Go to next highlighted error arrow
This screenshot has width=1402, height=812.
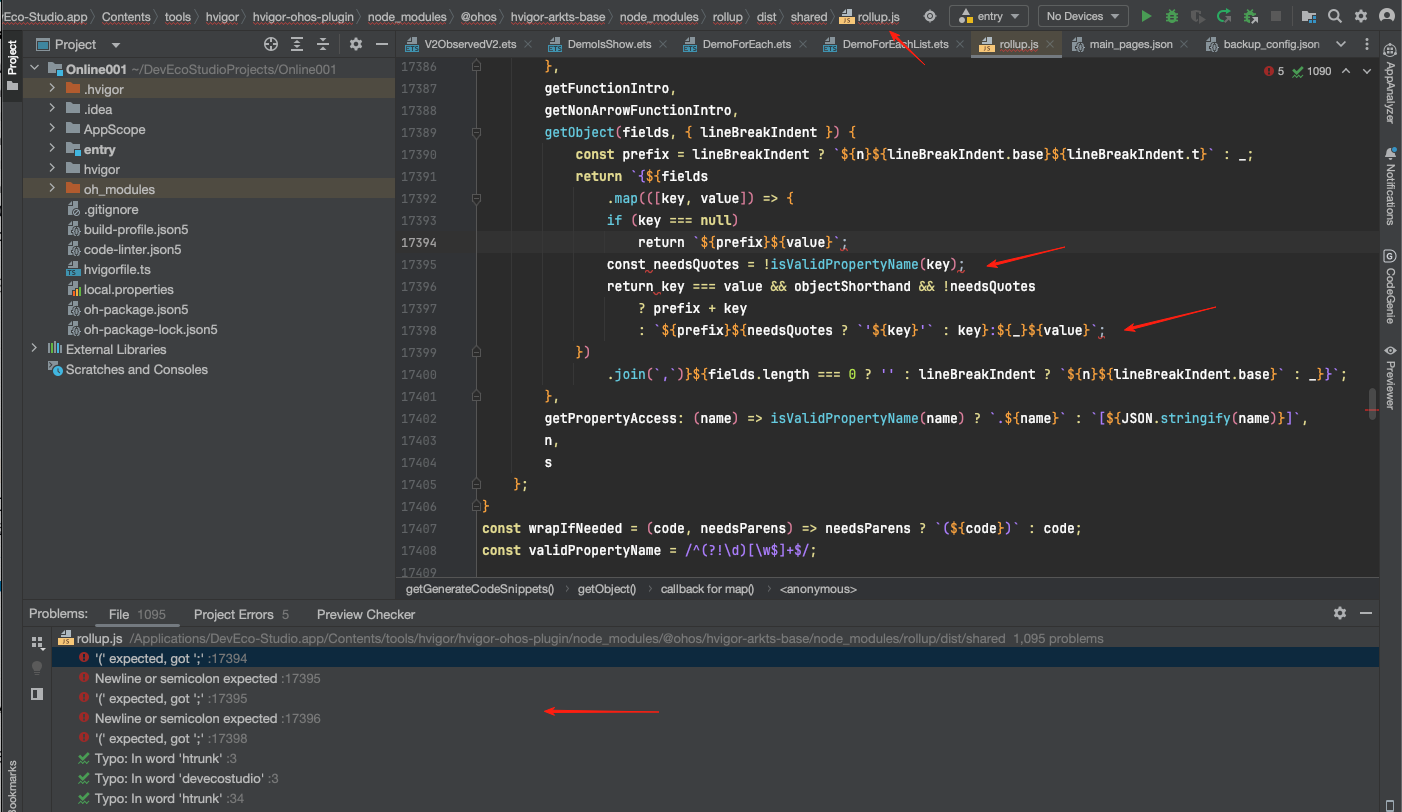(x=1366, y=71)
